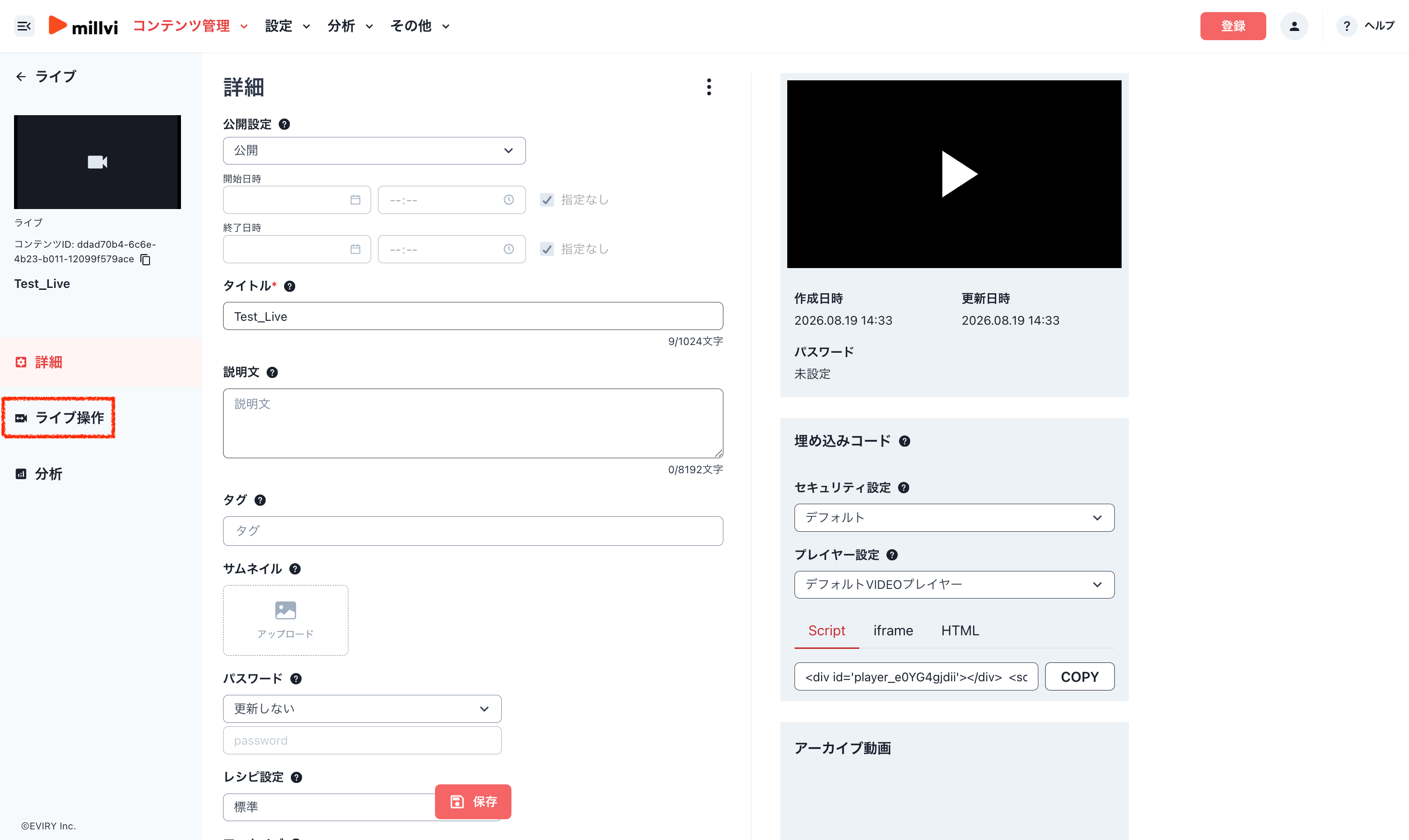Open the user account icon
Viewport: 1409px width, 840px height.
(x=1293, y=26)
